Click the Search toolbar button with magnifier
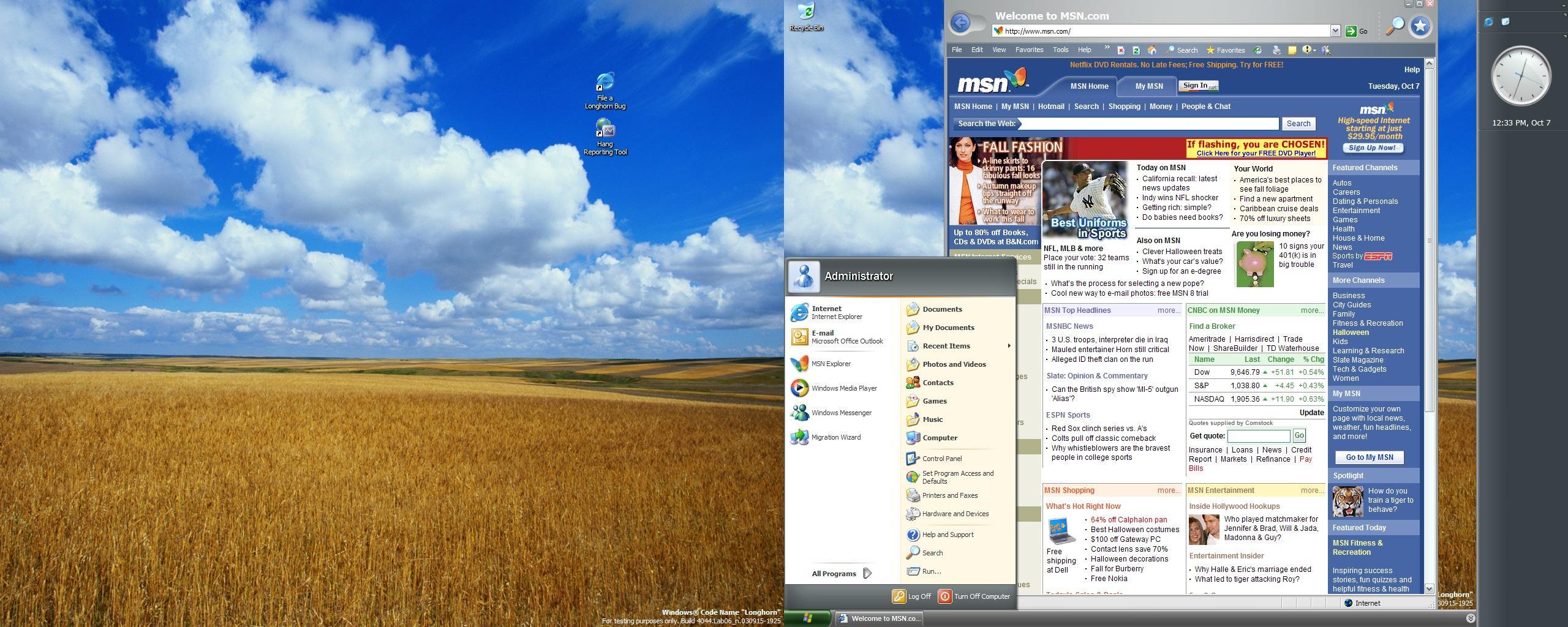This screenshot has height=627, width=1568. click(1182, 50)
